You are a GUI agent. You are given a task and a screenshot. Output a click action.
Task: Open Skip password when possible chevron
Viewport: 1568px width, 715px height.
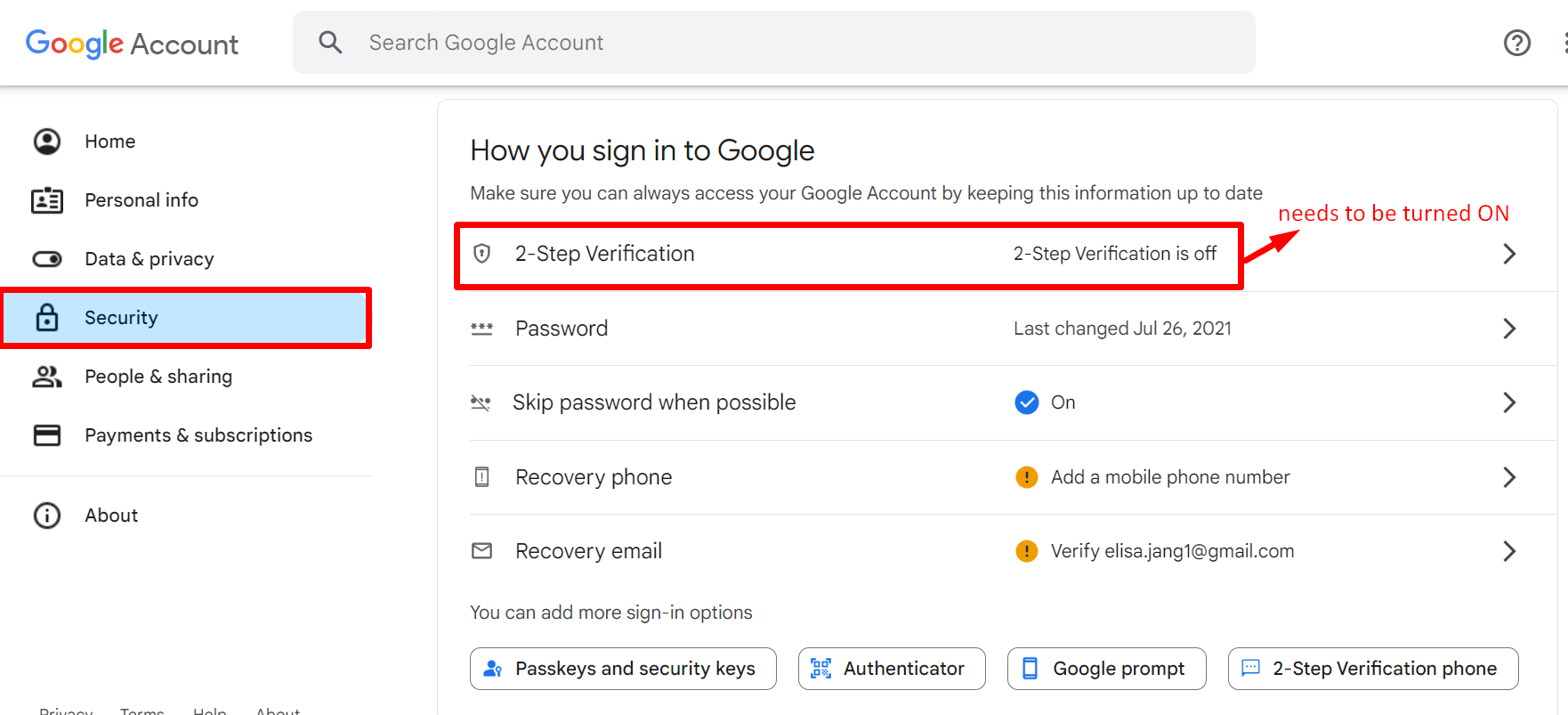[x=1509, y=402]
